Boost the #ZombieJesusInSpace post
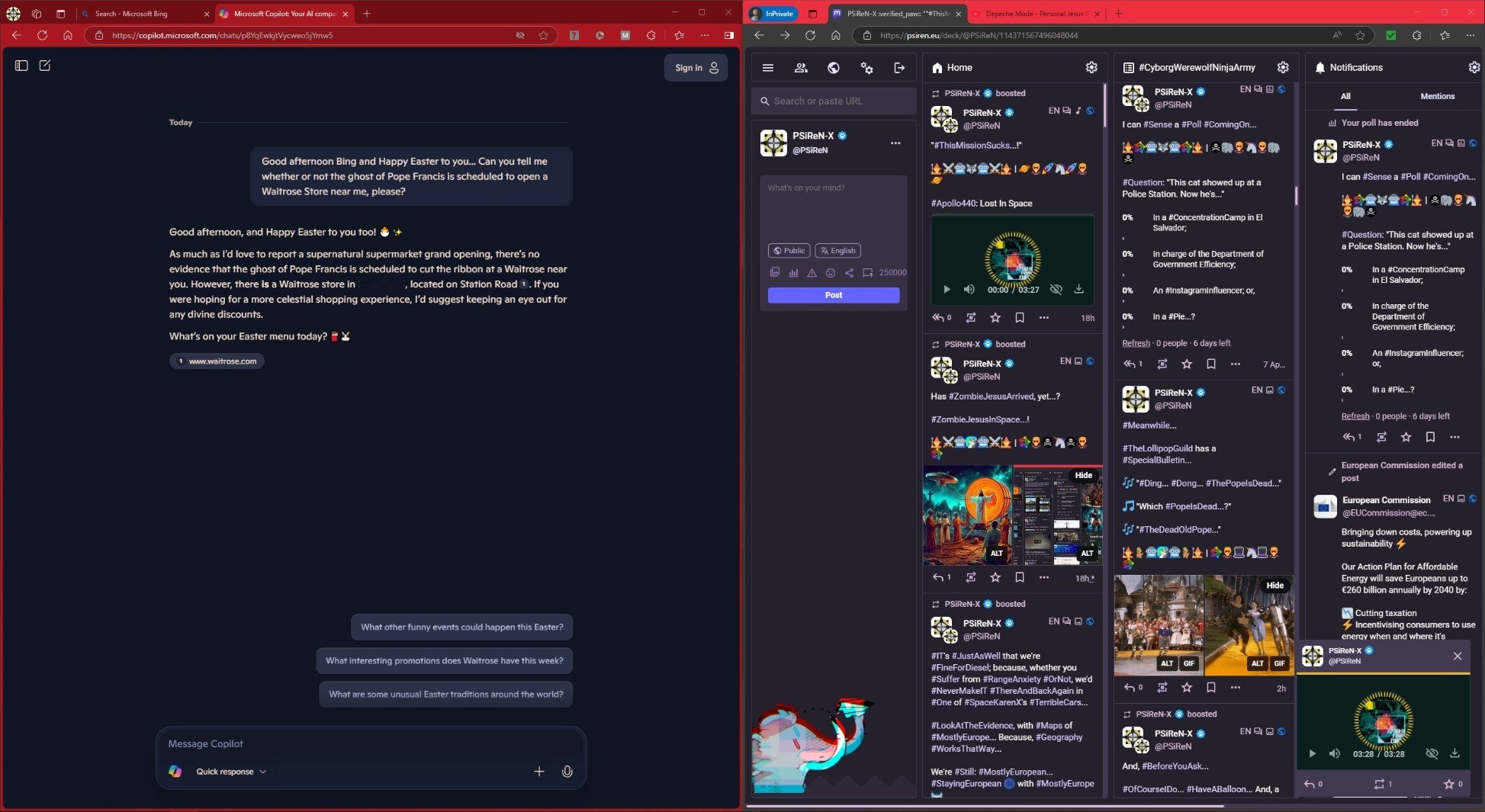The width and height of the screenshot is (1485, 812). click(971, 578)
